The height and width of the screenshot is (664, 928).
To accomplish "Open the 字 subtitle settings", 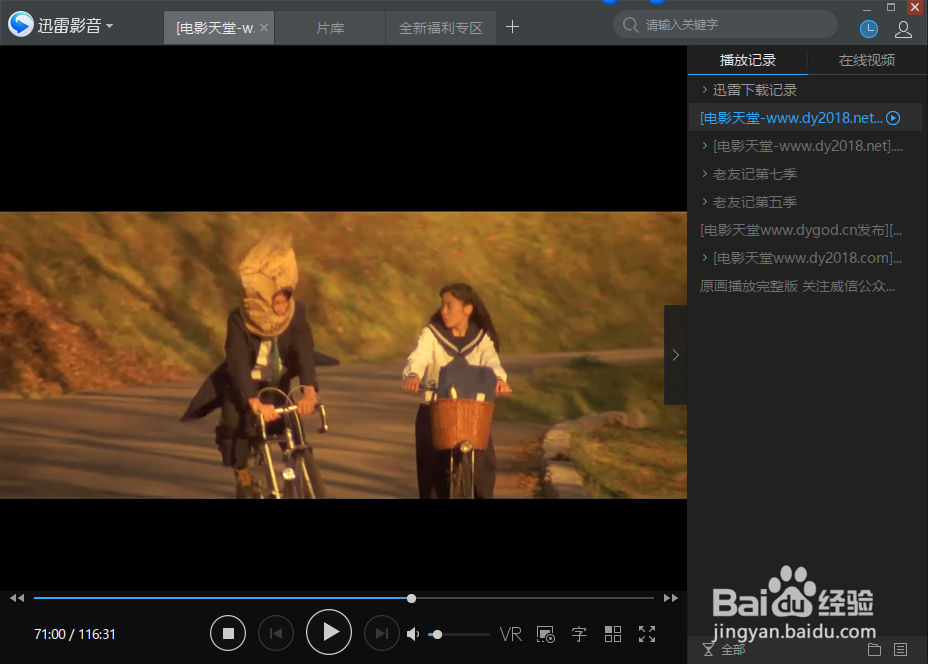I will [x=579, y=634].
